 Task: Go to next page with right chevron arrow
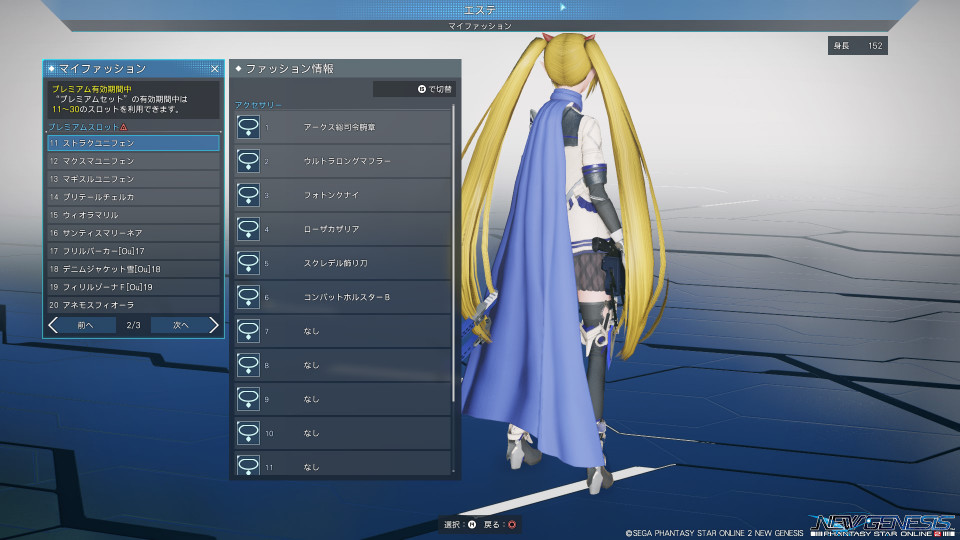click(x=213, y=325)
